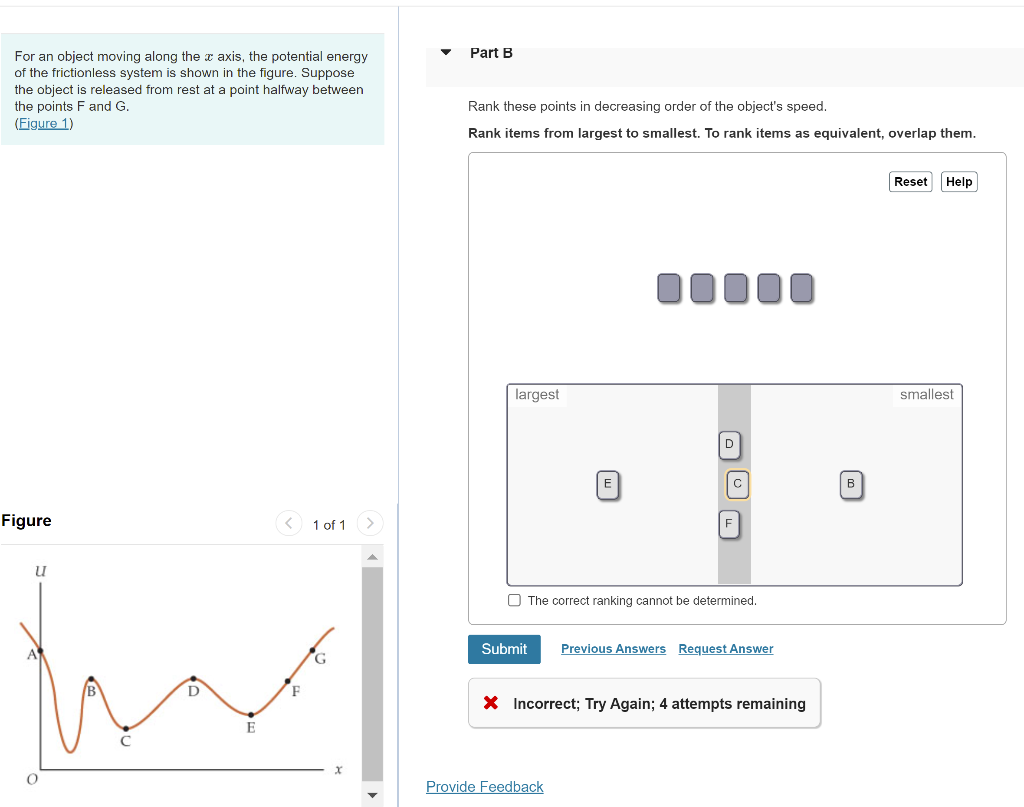
Task: Open the Provide Feedback page
Action: pyautogui.click(x=484, y=787)
